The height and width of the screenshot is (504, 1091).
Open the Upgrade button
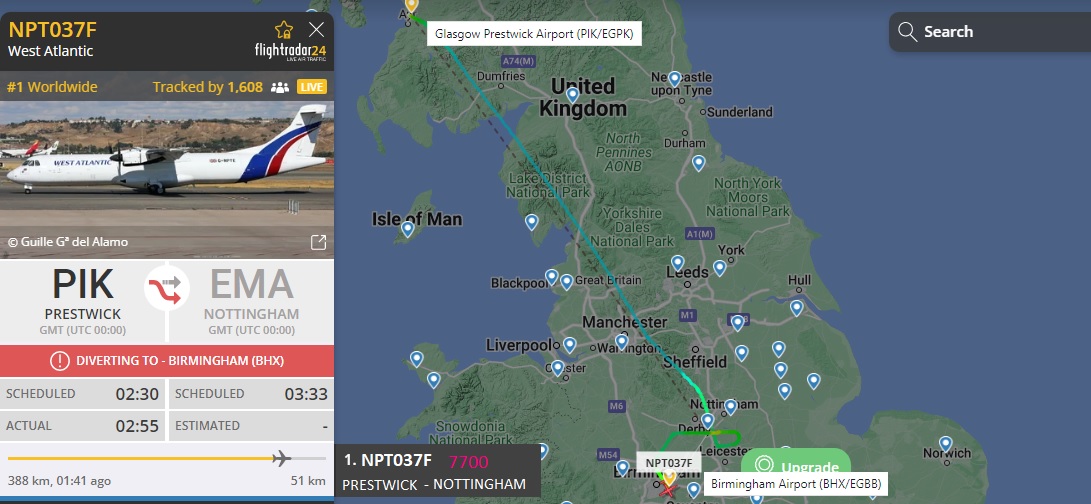click(x=796, y=466)
